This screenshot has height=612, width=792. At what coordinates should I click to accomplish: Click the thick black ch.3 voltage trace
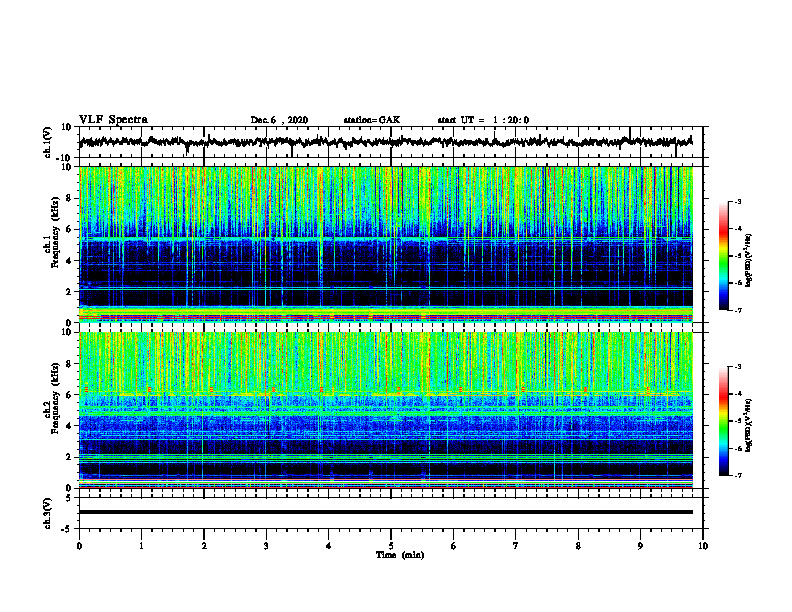385,512
